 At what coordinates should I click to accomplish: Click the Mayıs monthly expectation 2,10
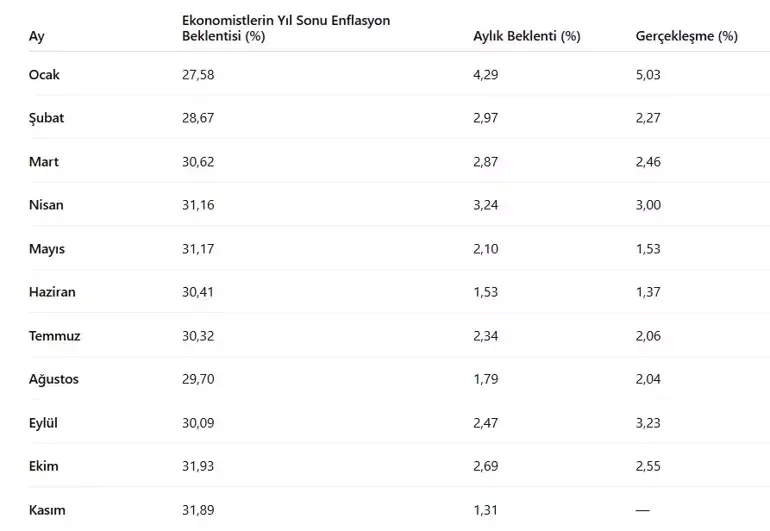[486, 249]
